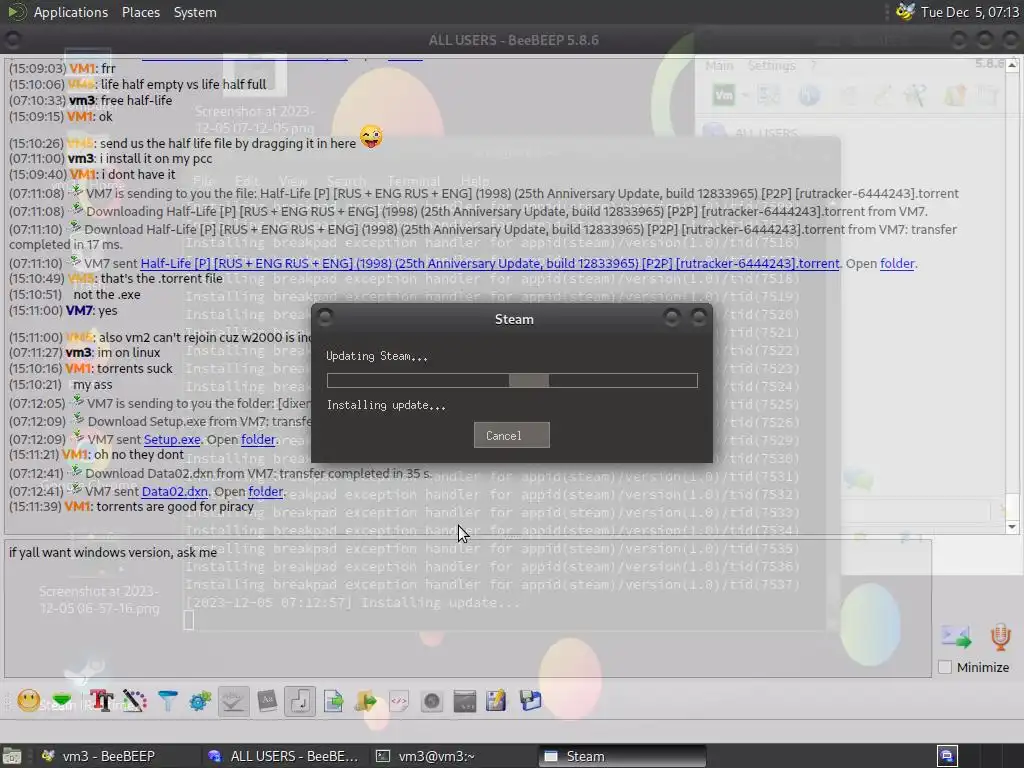Open the System menu
The width and height of the screenshot is (1024, 768).
(x=195, y=12)
